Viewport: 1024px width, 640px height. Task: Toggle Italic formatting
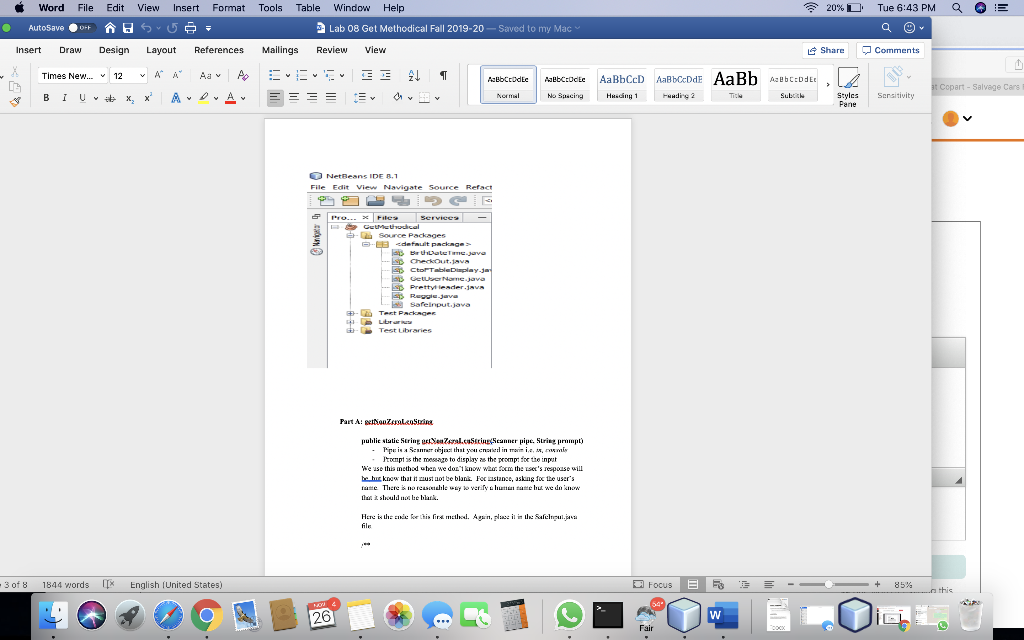coord(64,98)
